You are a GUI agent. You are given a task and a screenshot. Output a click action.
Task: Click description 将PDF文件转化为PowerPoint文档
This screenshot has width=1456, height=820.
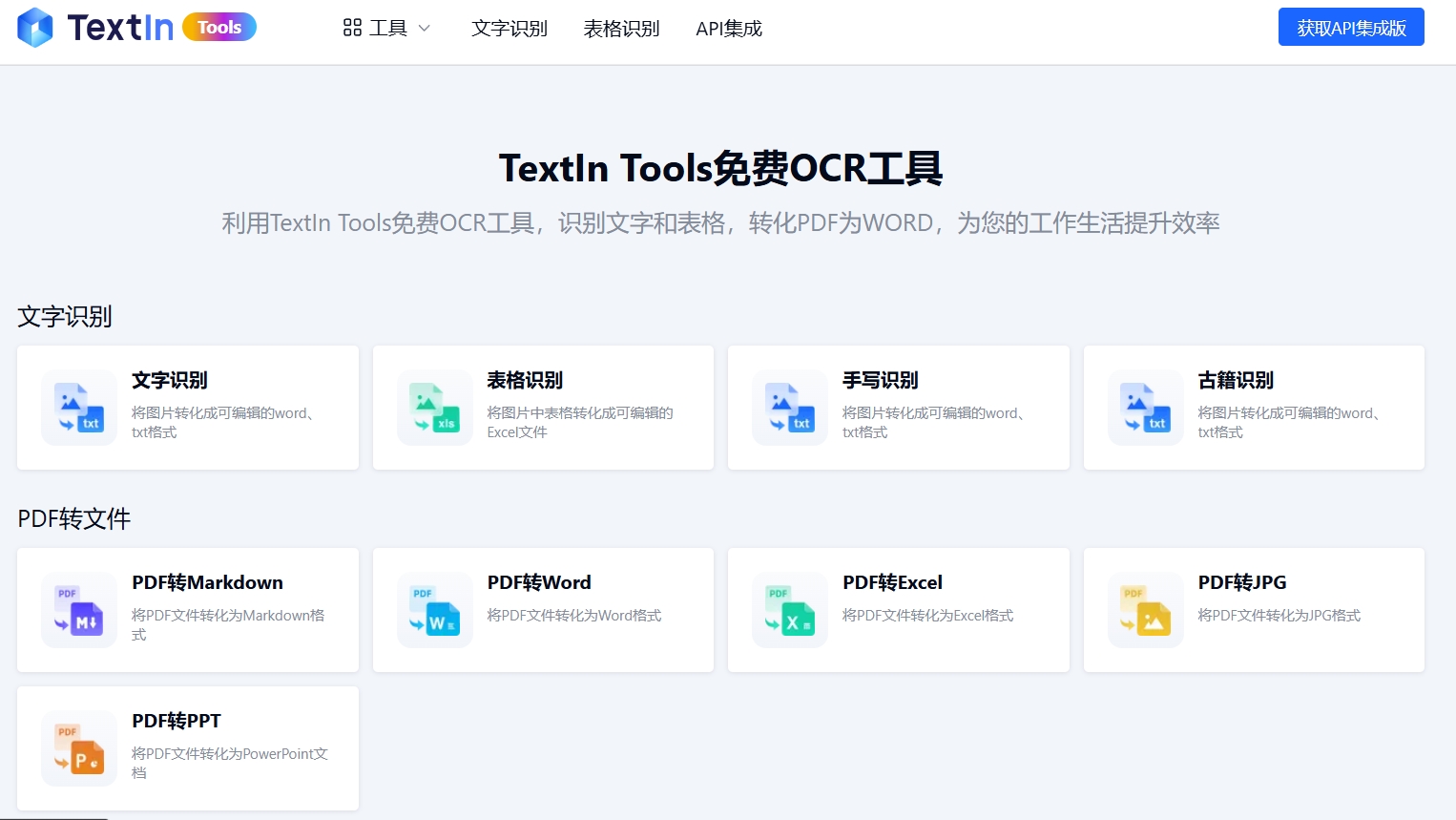tap(230, 763)
